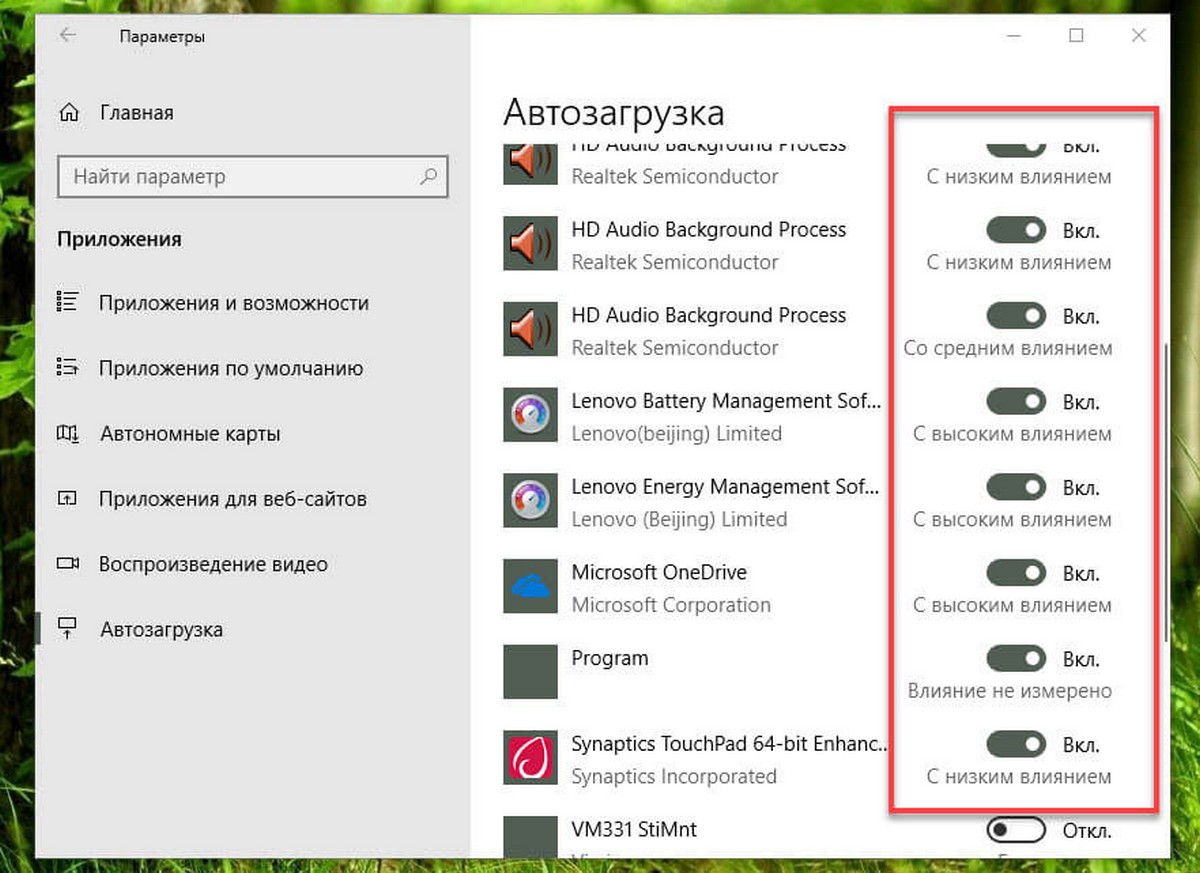Select Приложения для веб-сайтов section

click(x=233, y=498)
